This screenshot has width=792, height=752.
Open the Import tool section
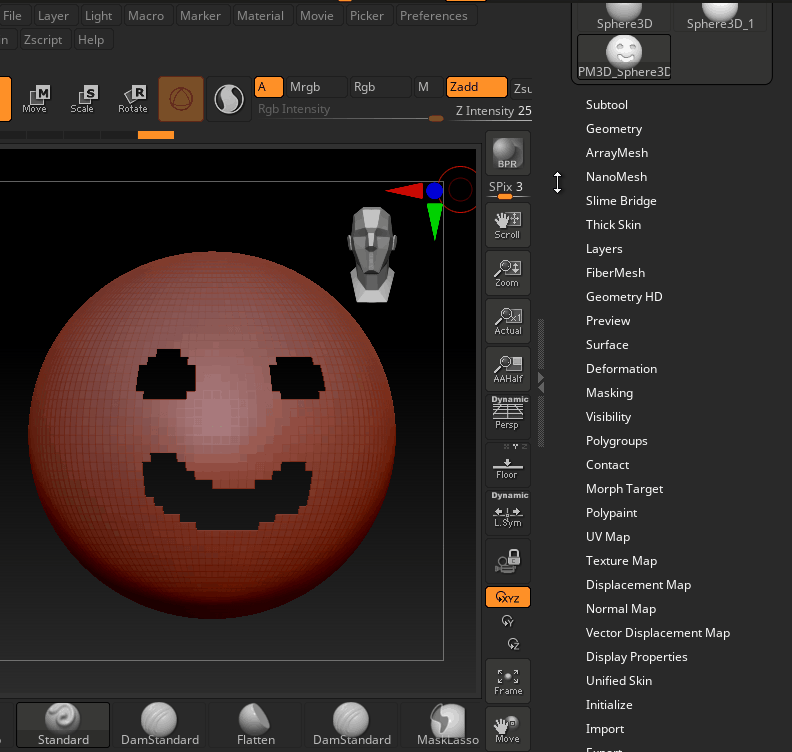pos(605,729)
